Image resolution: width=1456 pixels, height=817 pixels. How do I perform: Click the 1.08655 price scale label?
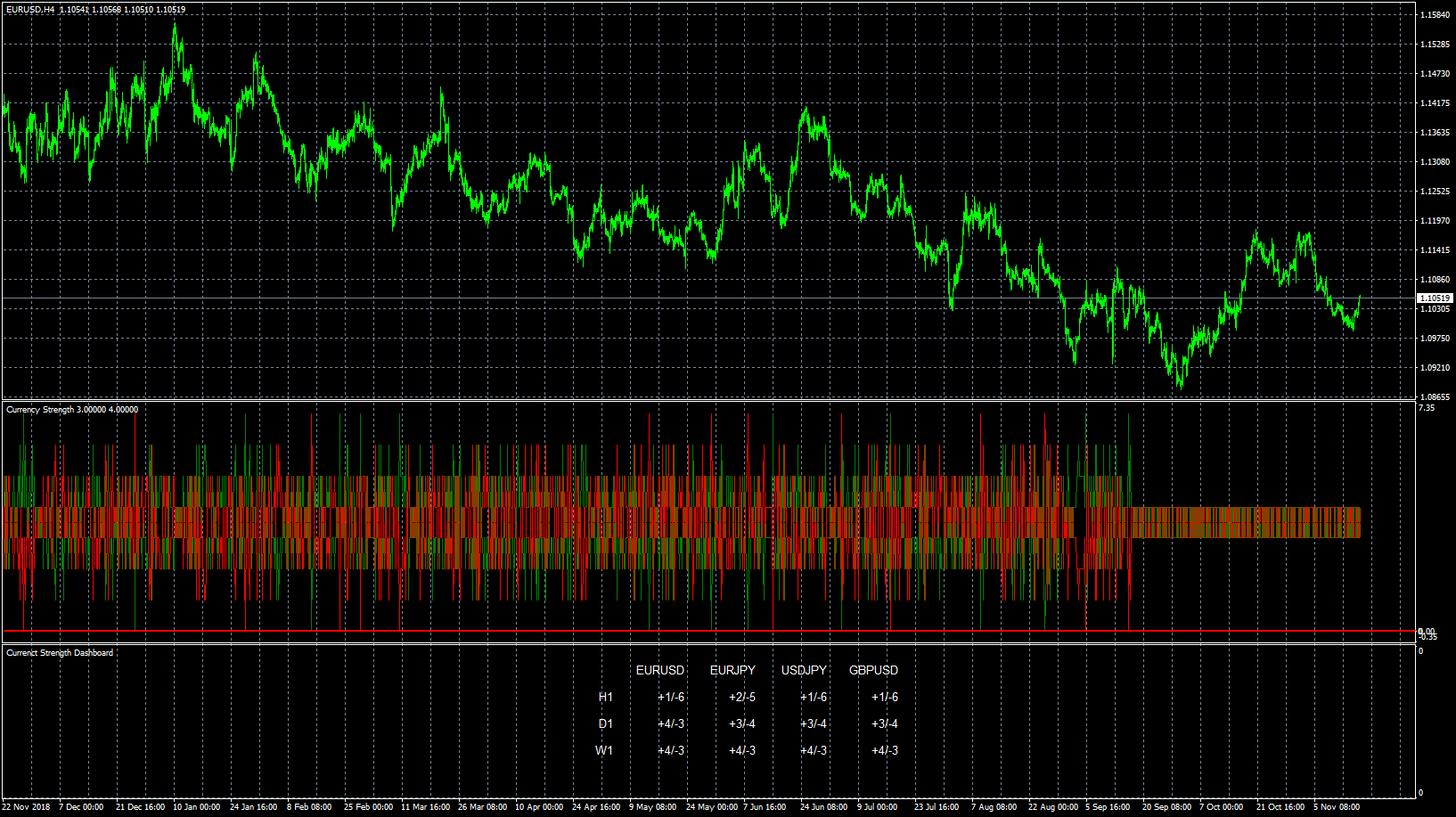click(1435, 397)
